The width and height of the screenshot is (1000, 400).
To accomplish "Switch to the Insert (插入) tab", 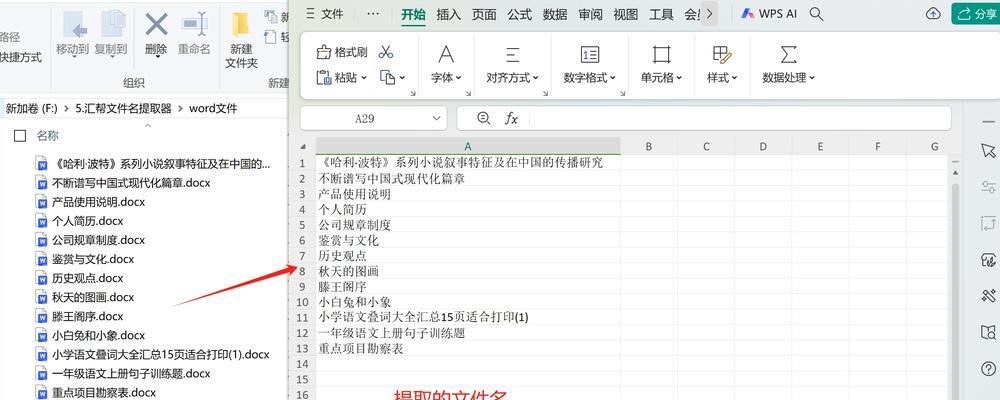I will (448, 15).
